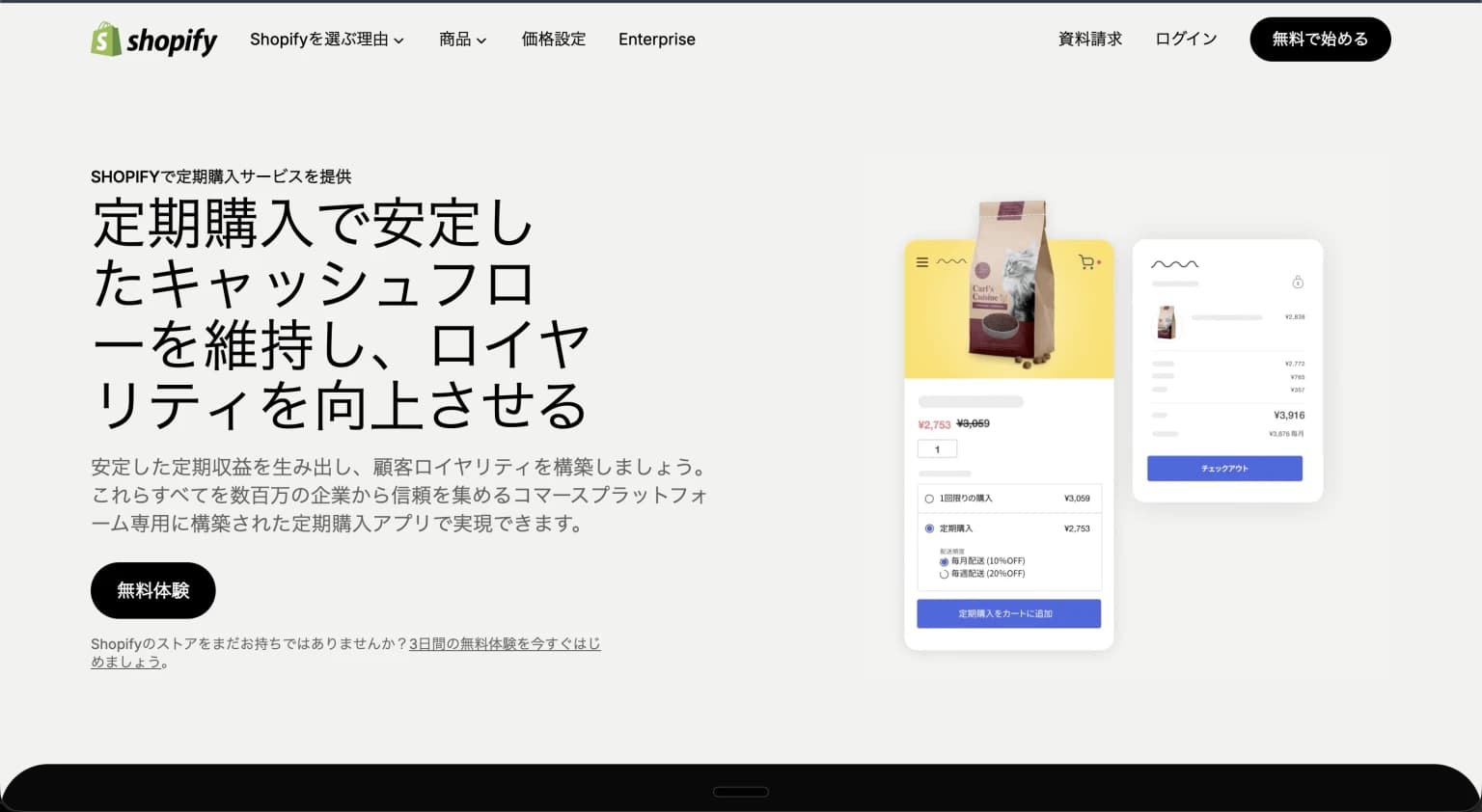Image resolution: width=1482 pixels, height=812 pixels.
Task: Click the quantity input field showing 1
Action: pyautogui.click(x=937, y=448)
